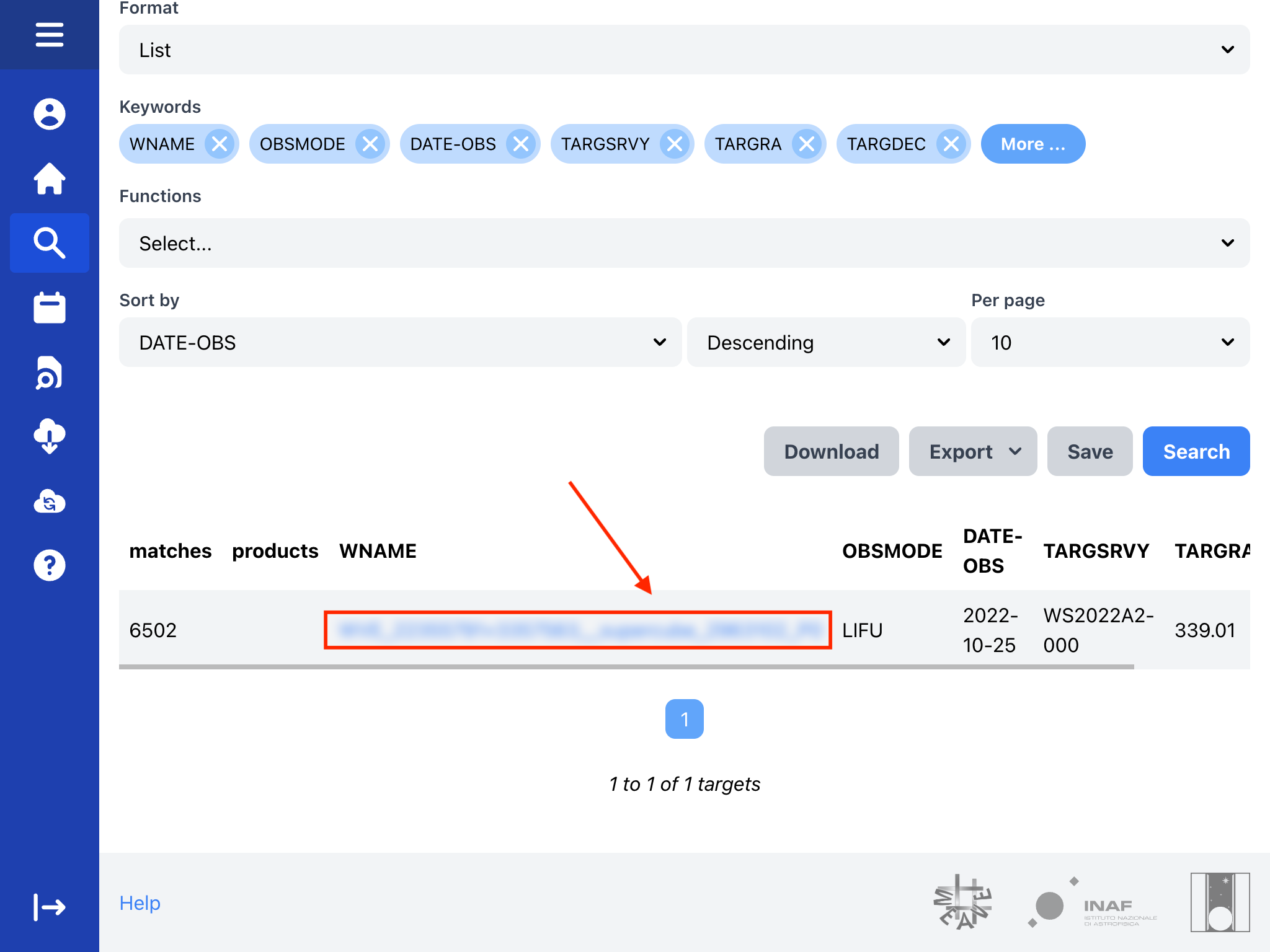Image resolution: width=1270 pixels, height=952 pixels.
Task: Open the cloud sync sidebar icon
Action: (x=50, y=501)
